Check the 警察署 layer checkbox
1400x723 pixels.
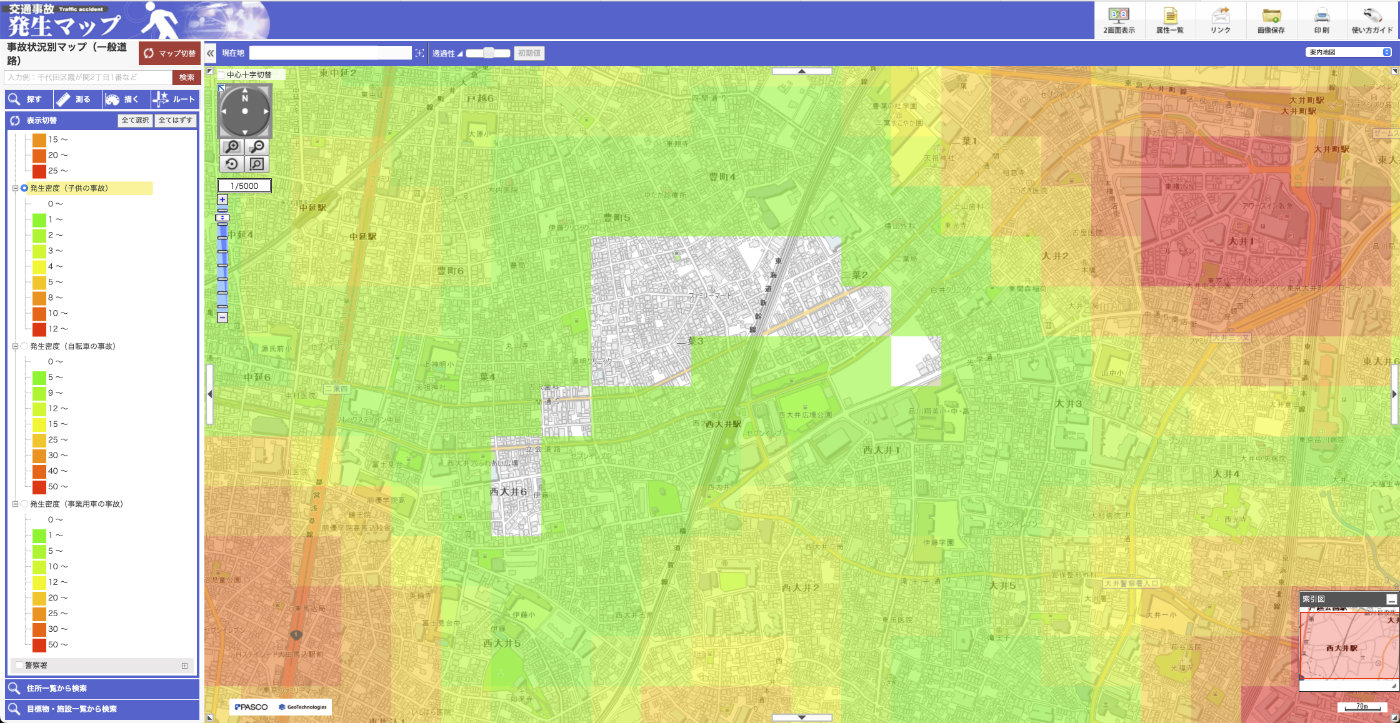click(19, 665)
